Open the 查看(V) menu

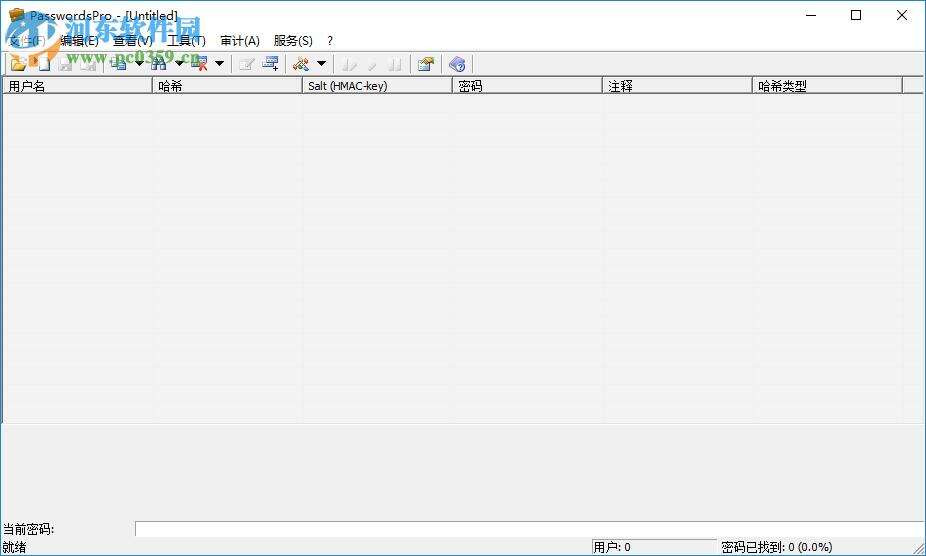click(133, 41)
